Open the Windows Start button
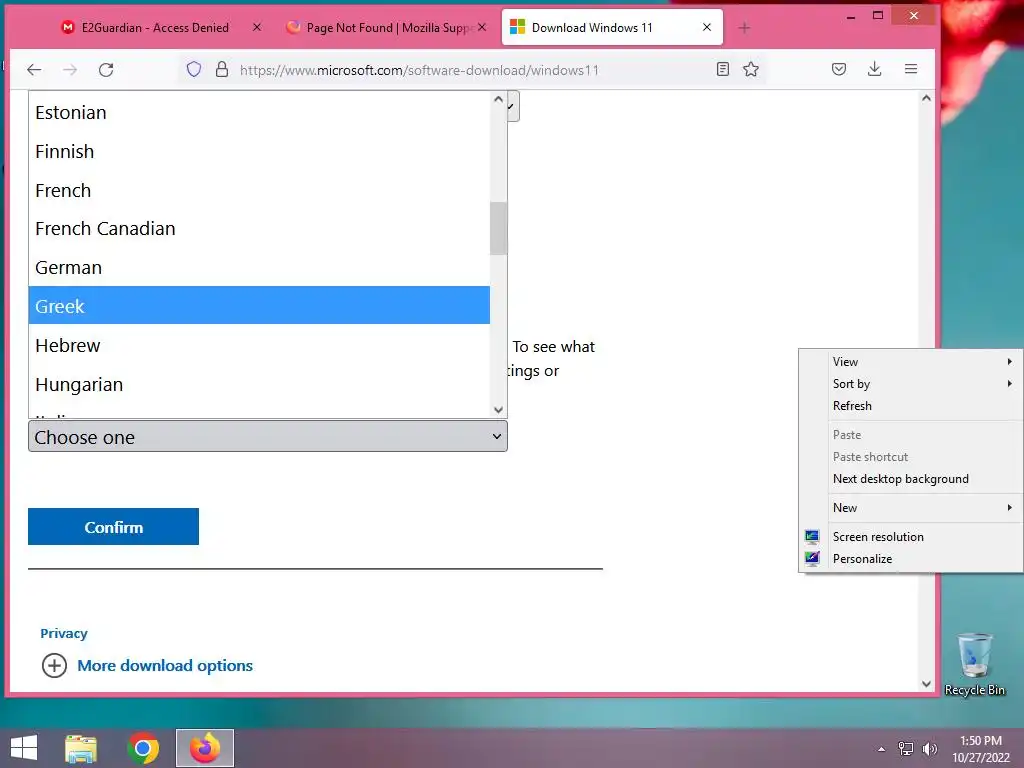Screen dimensions: 1024x768 tap(24, 748)
